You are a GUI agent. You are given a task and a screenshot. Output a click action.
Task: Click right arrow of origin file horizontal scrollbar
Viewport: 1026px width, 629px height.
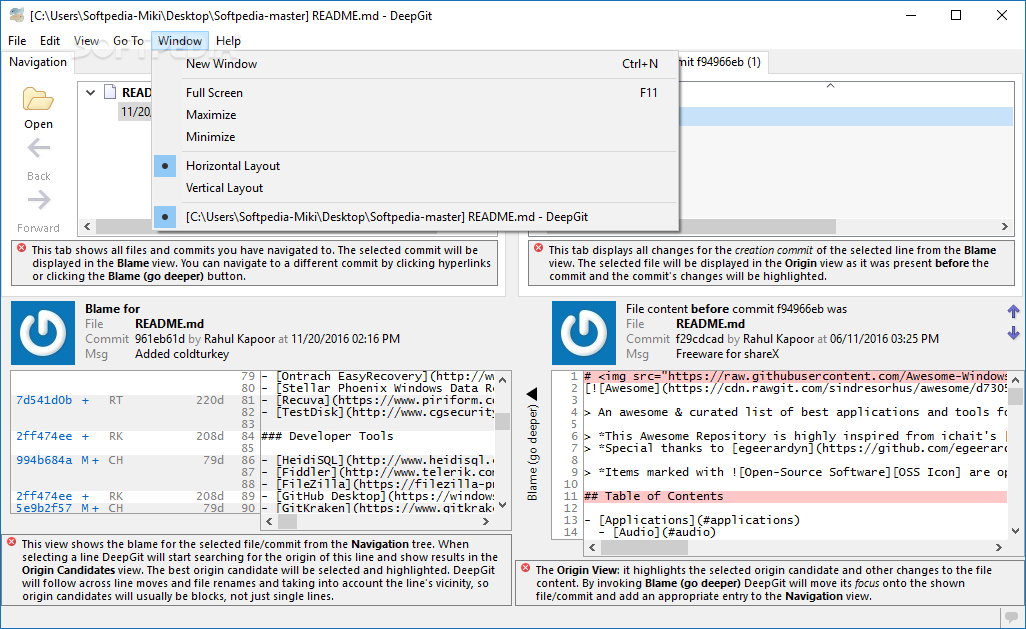coord(999,547)
